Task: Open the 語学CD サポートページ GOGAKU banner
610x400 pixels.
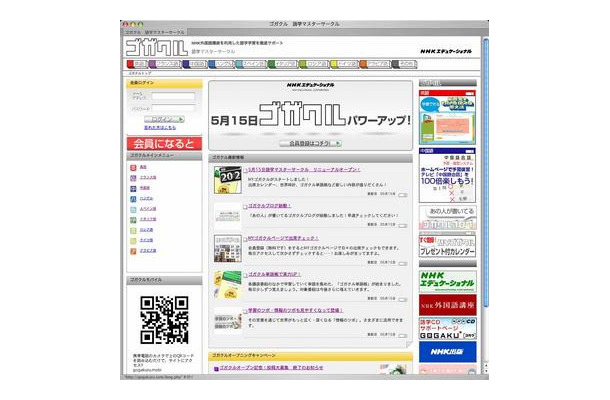Action: point(447,329)
